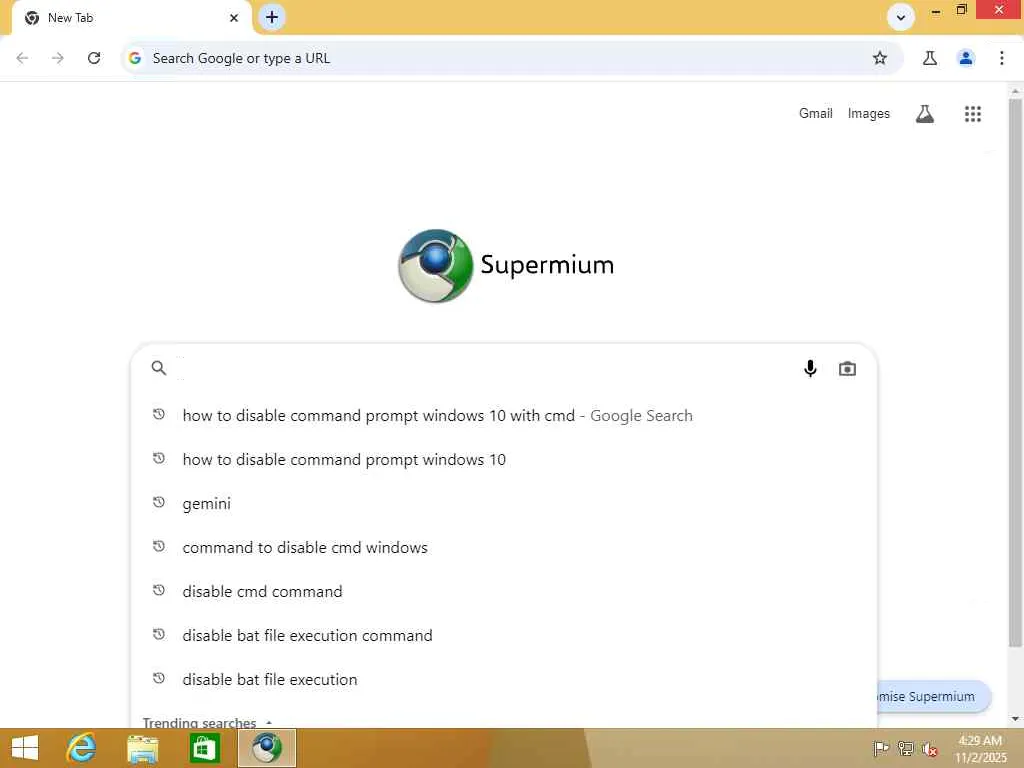Open the Images link

tap(869, 114)
